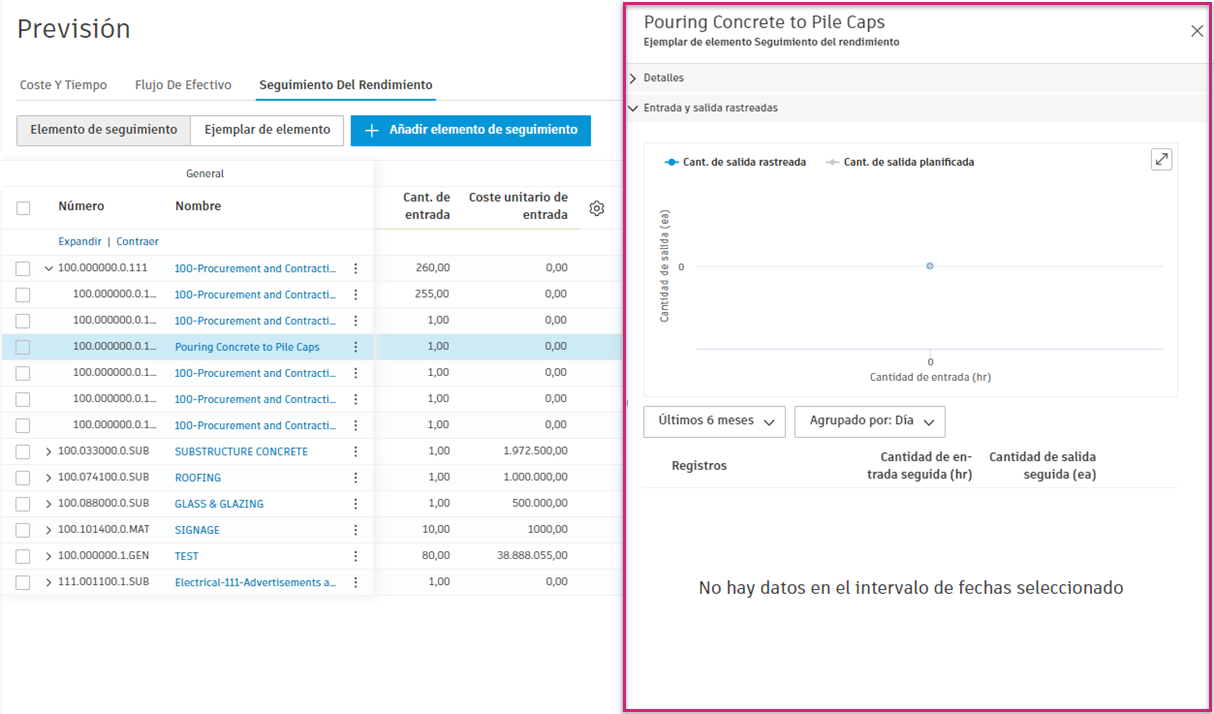This screenshot has width=1214, height=714.
Task: Click the data point on the chart
Action: (930, 266)
